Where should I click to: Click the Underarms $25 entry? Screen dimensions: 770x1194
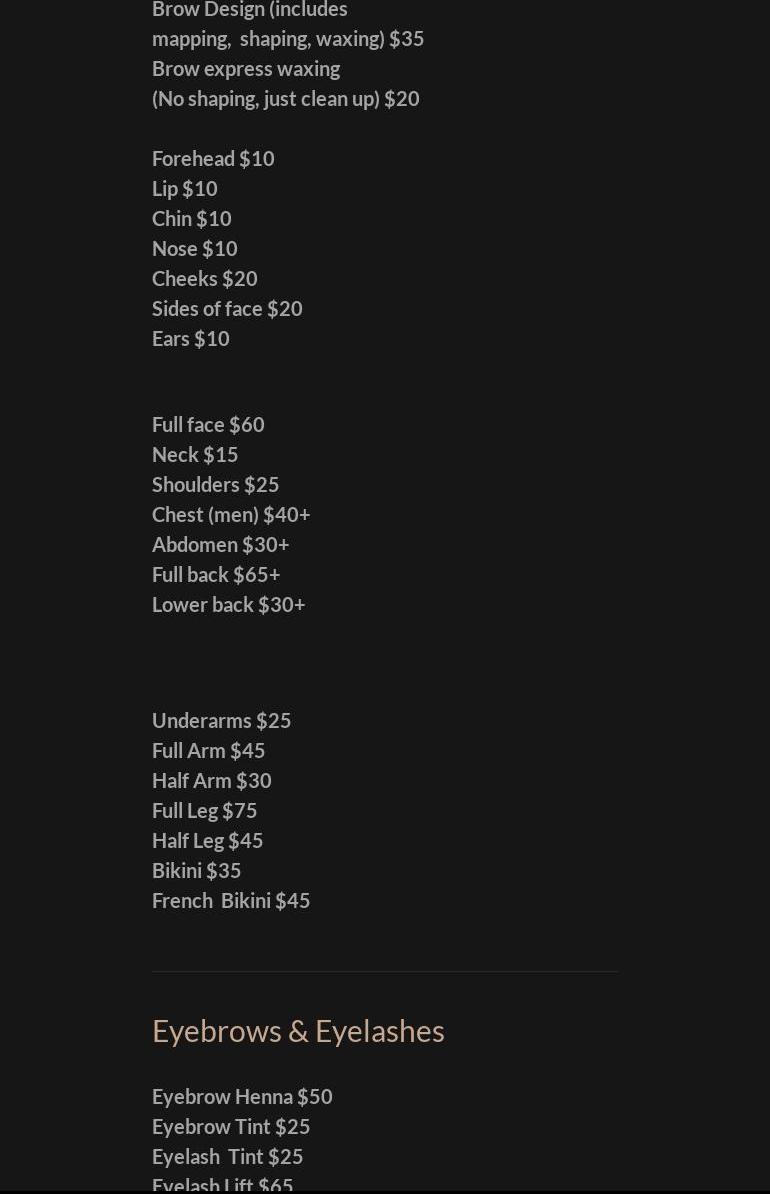click(222, 721)
